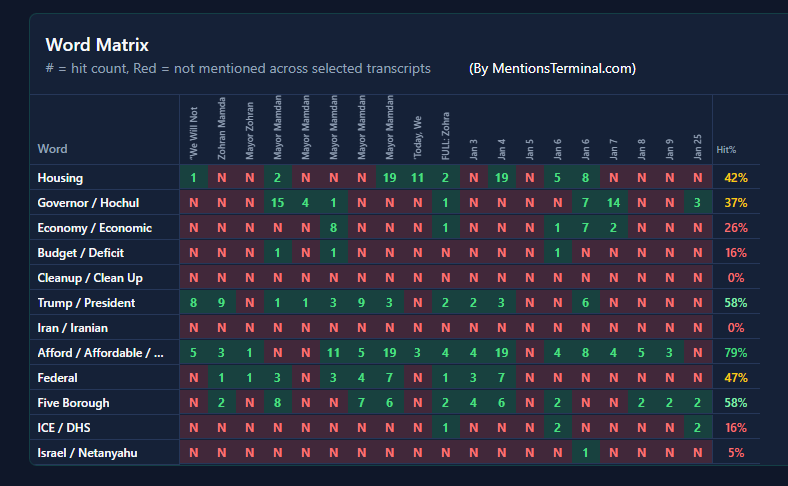Click the 11 cell in the Afford row
Image resolution: width=788 pixels, height=486 pixels.
(x=334, y=353)
